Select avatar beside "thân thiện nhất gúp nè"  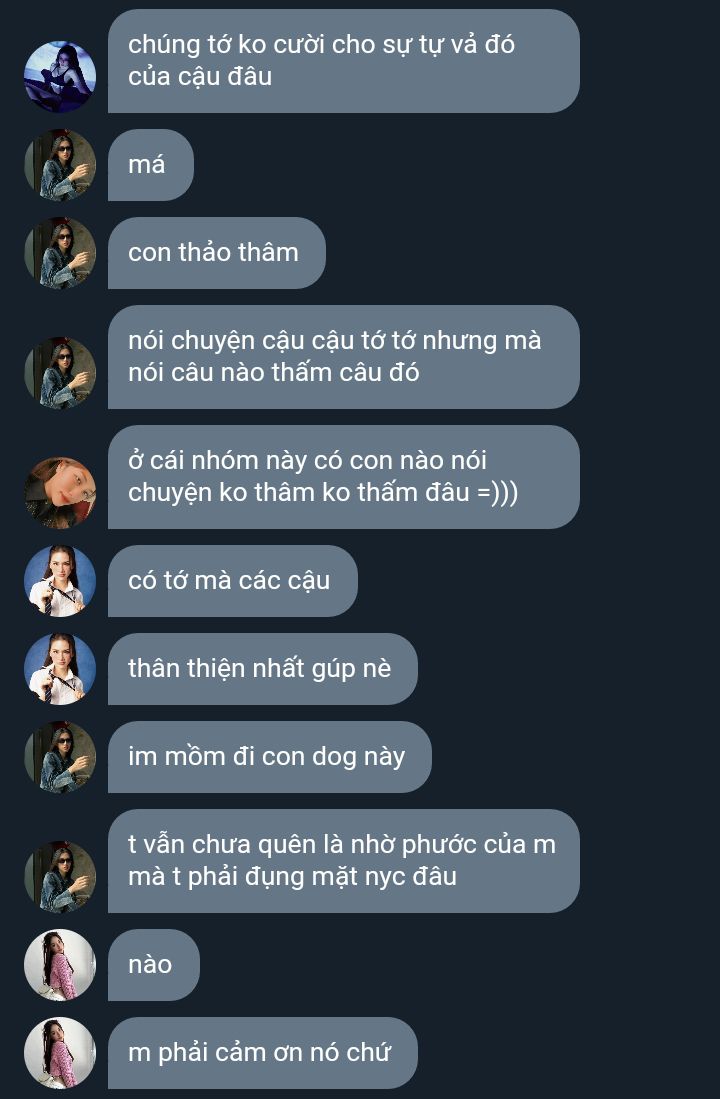[60, 669]
